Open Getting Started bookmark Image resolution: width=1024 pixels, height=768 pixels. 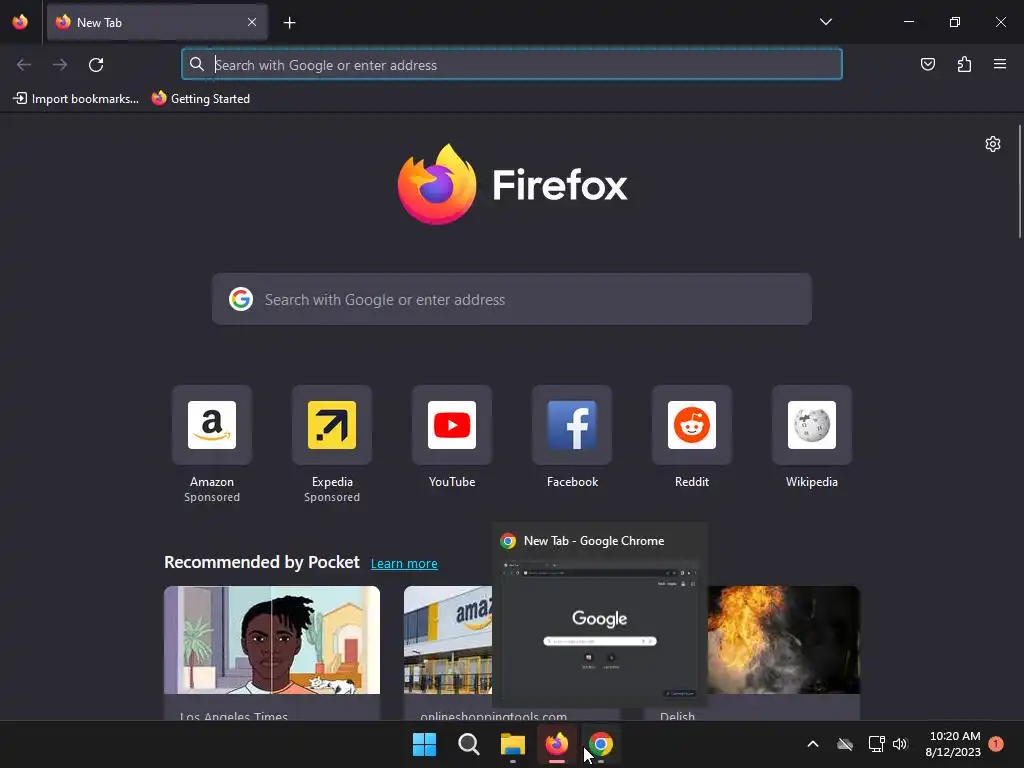(200, 99)
